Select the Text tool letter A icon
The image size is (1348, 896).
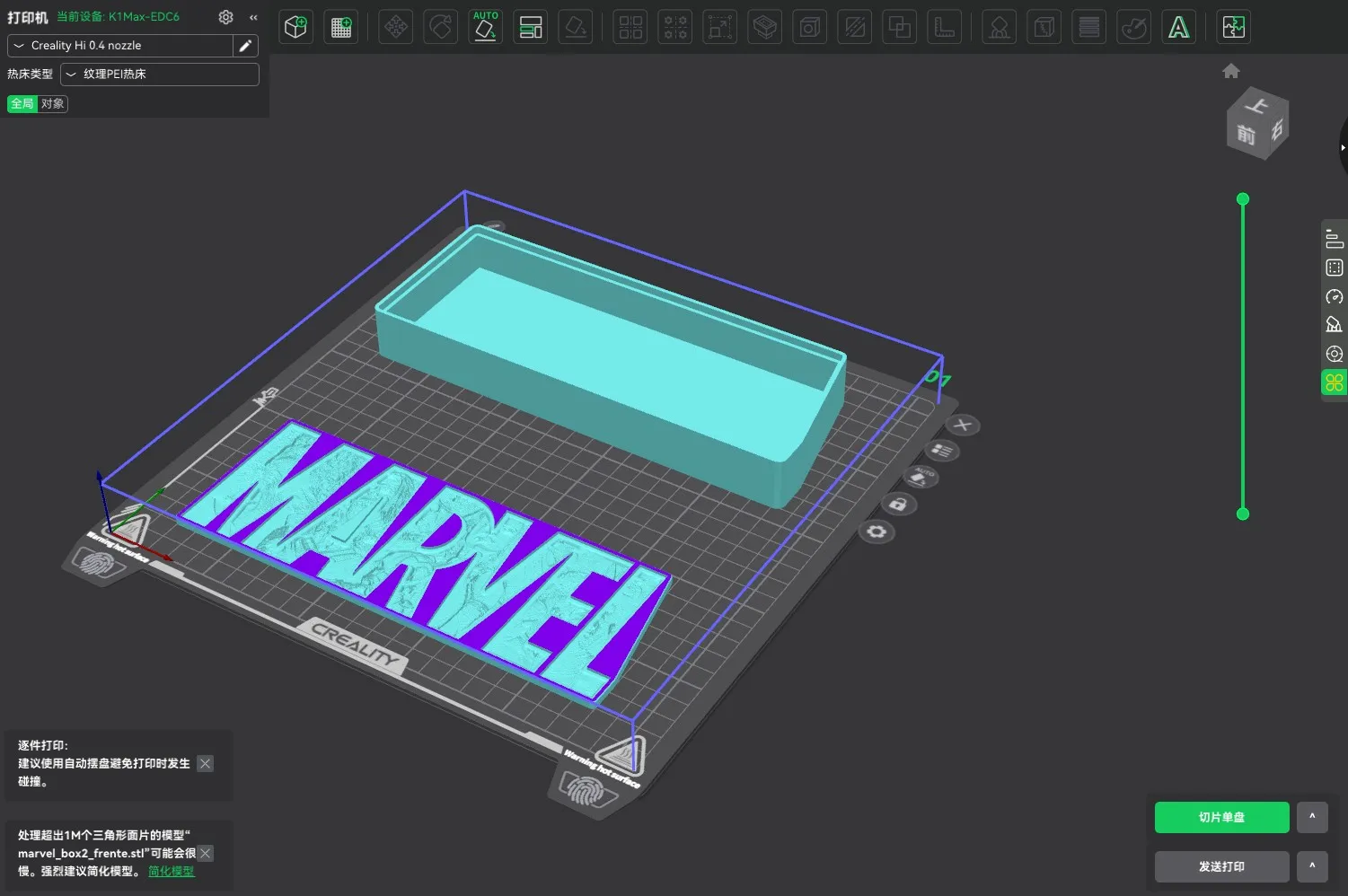click(x=1178, y=27)
